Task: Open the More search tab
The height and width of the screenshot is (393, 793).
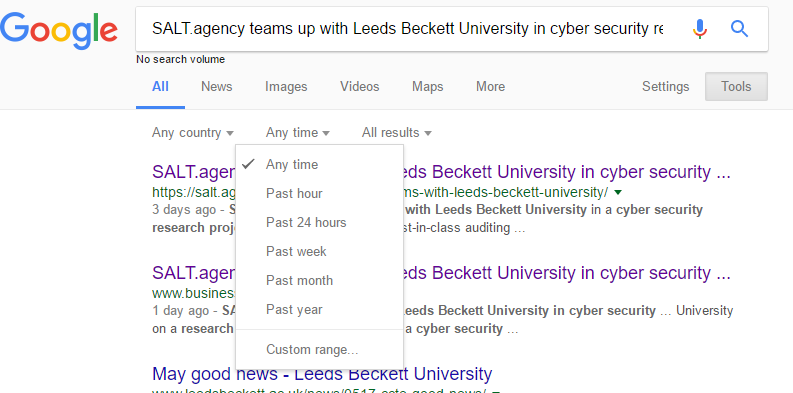Action: (490, 86)
